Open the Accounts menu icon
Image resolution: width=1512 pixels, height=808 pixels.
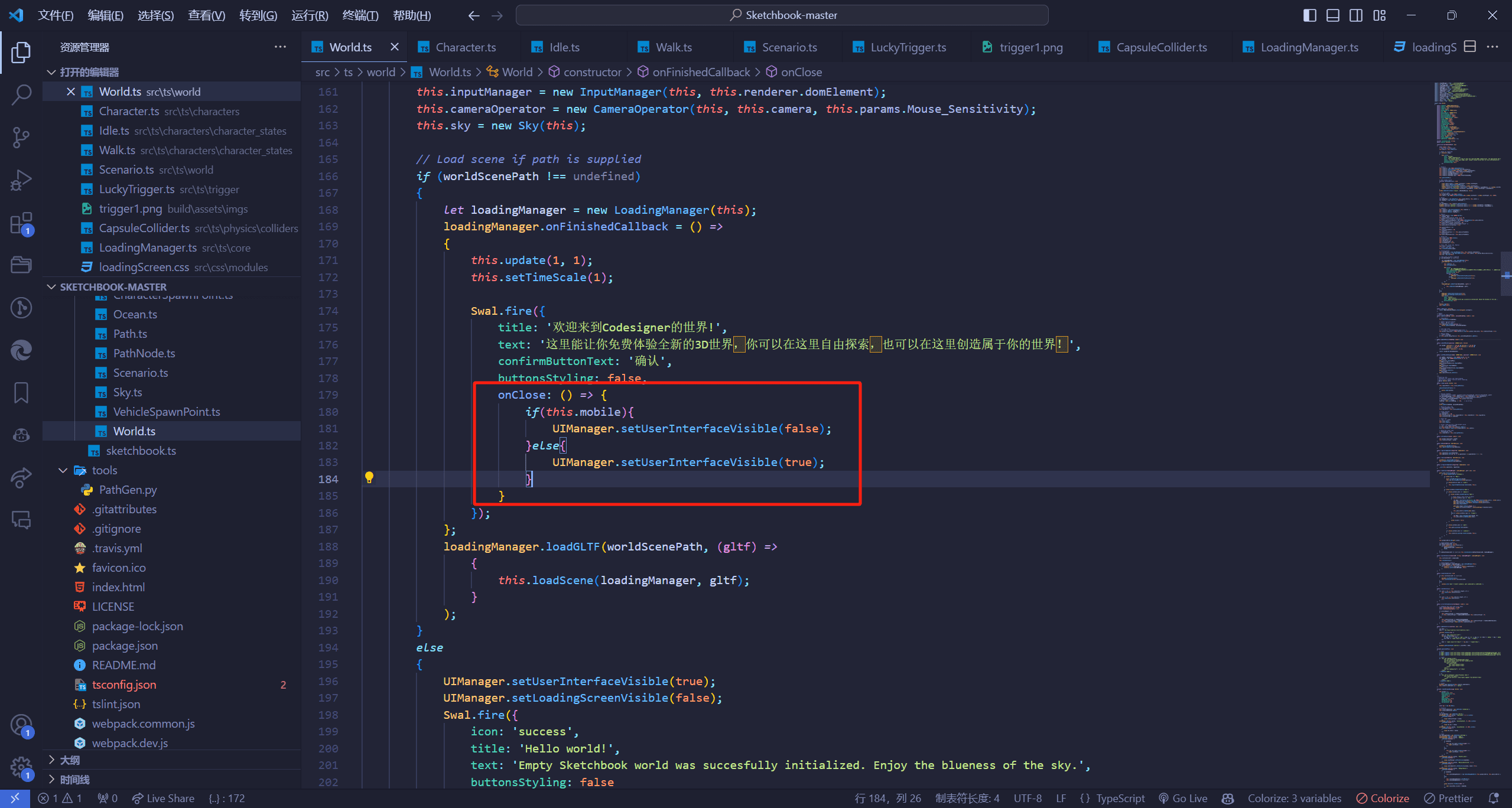[21, 725]
